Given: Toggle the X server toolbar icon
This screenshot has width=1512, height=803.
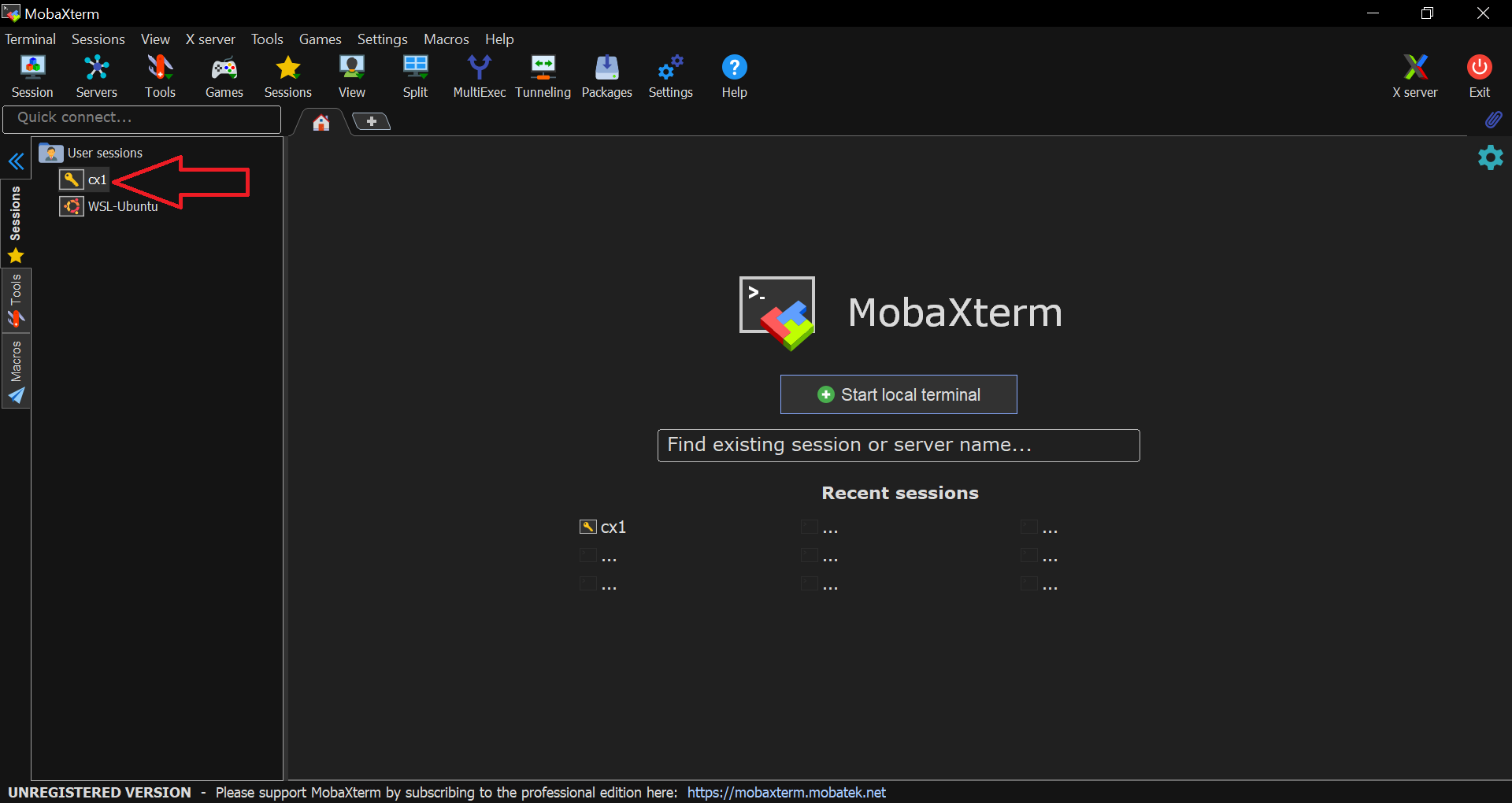Looking at the screenshot, I should [1415, 76].
